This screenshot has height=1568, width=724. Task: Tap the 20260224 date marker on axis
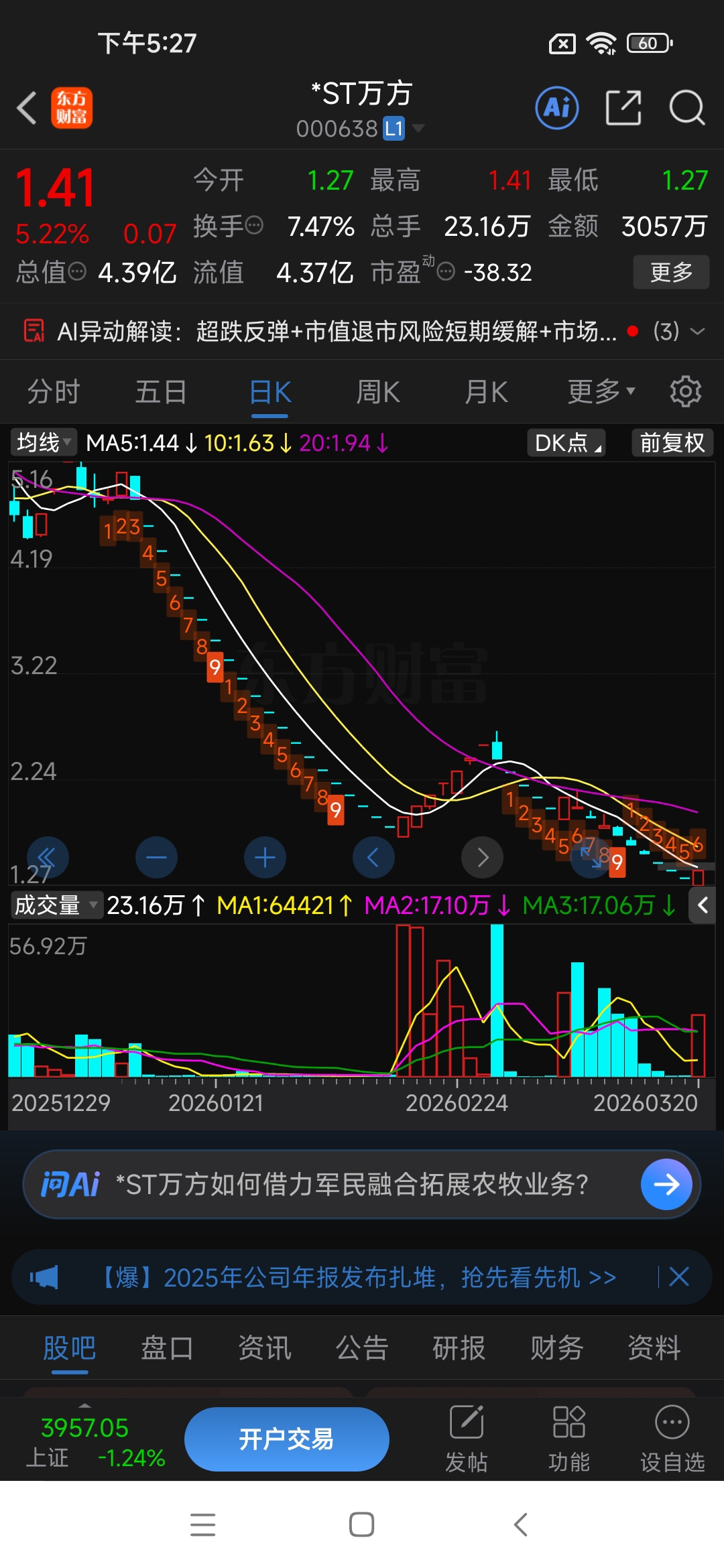[457, 1103]
